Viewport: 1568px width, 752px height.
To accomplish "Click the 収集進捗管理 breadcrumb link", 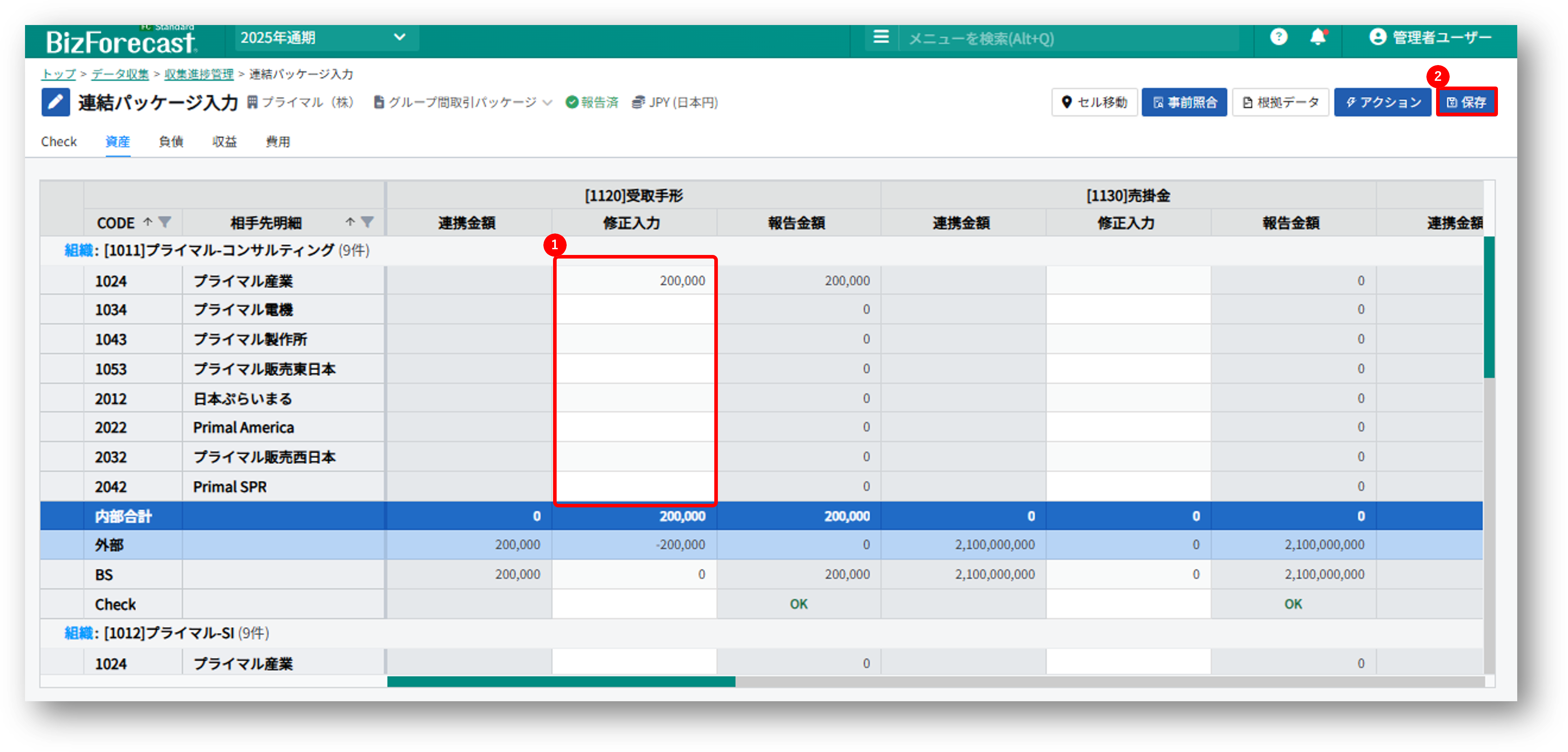I will 198,74.
